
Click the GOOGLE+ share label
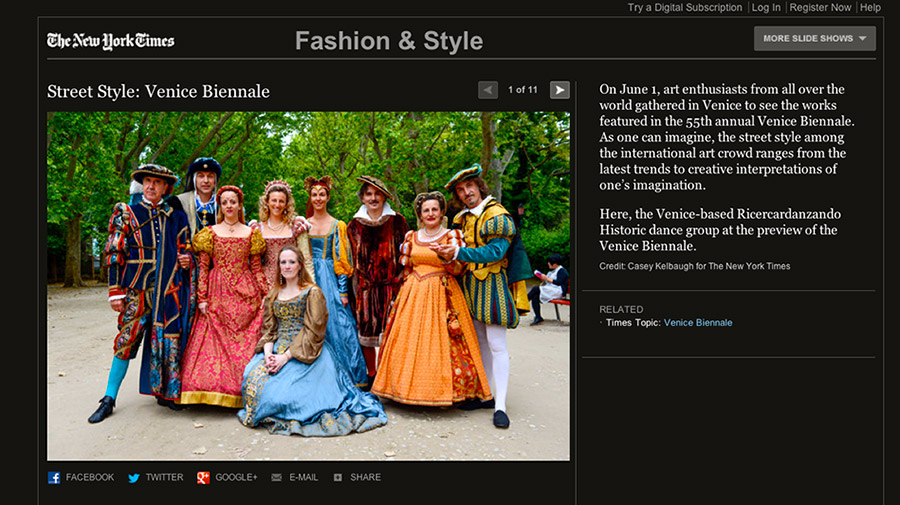pyautogui.click(x=236, y=477)
